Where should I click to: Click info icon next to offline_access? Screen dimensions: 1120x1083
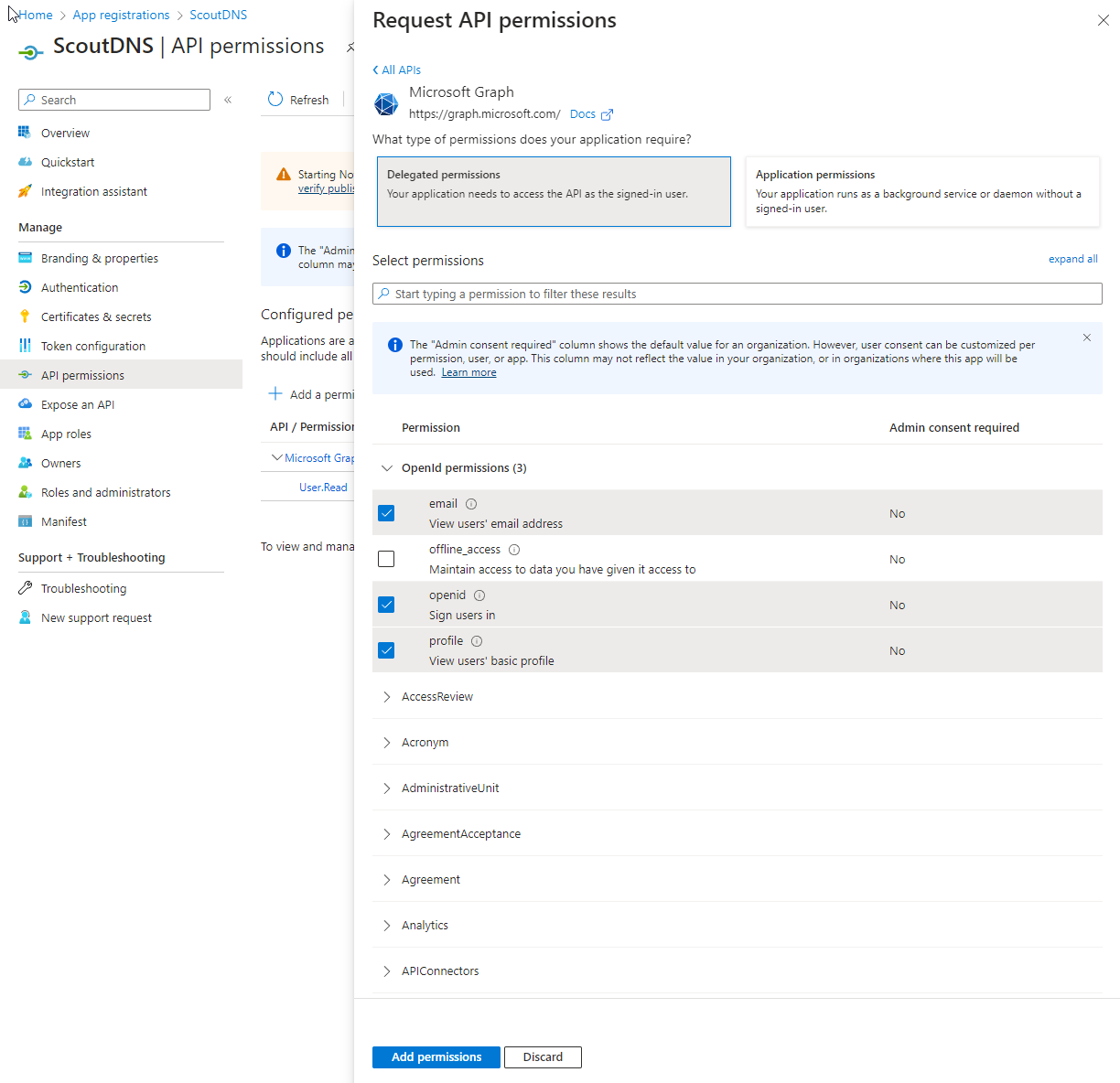point(514,550)
